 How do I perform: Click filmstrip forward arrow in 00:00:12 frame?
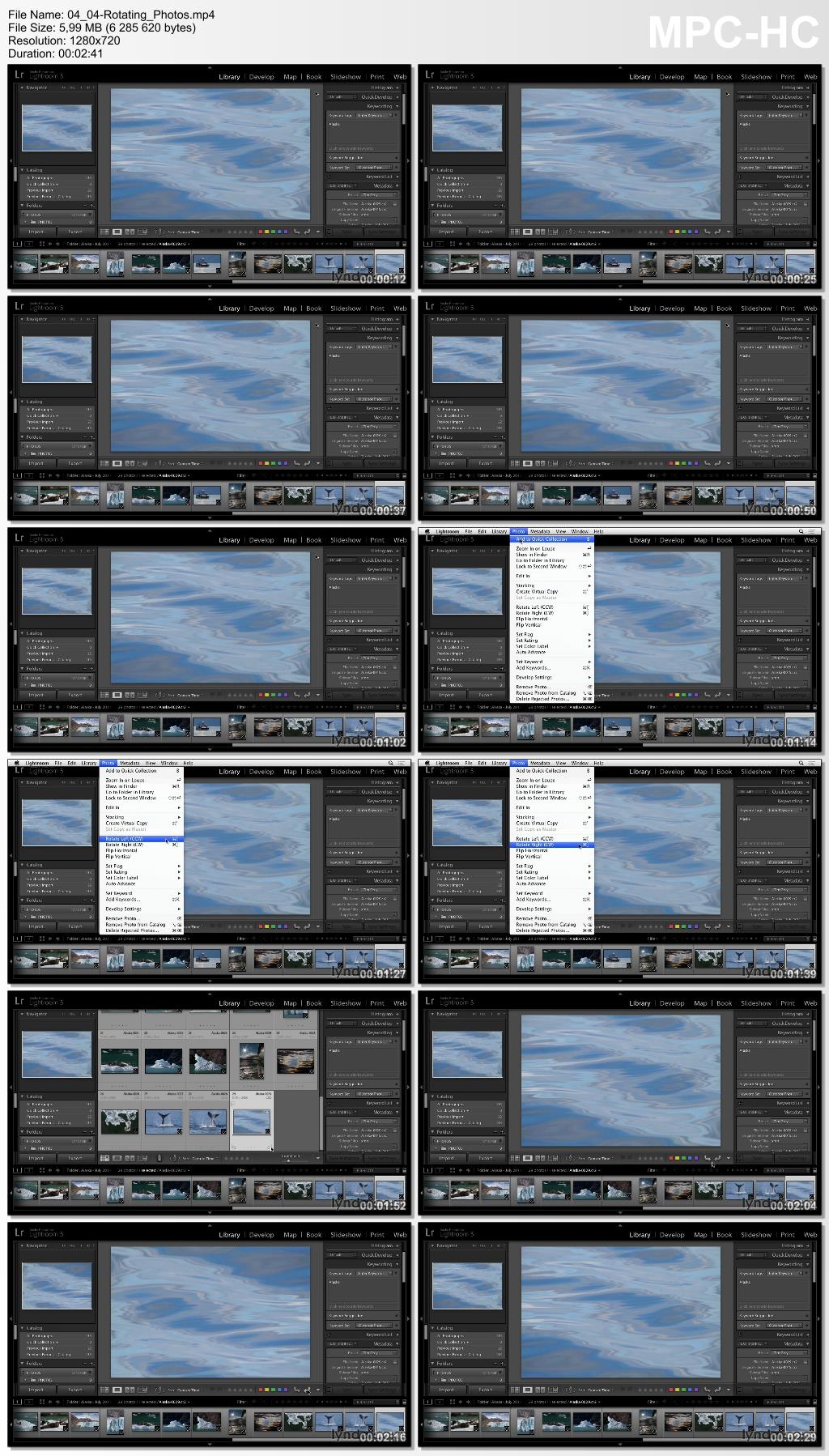57,243
